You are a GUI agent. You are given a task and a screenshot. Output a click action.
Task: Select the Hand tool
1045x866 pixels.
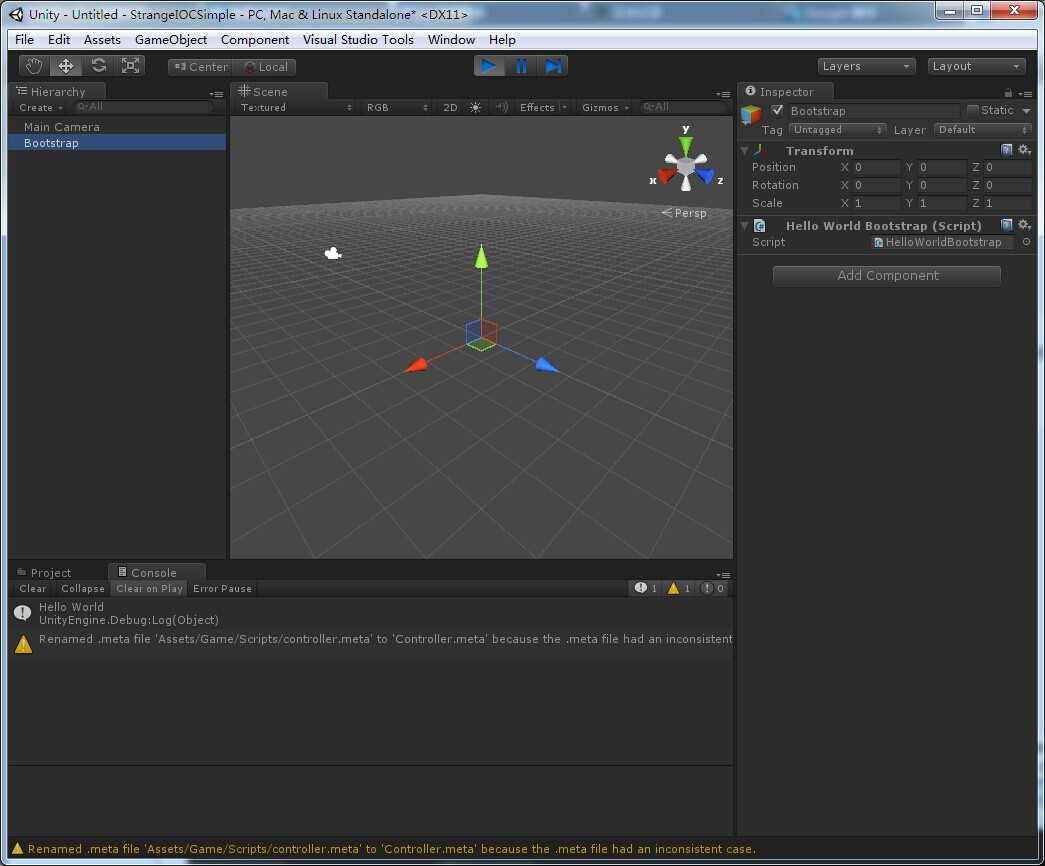click(34, 66)
